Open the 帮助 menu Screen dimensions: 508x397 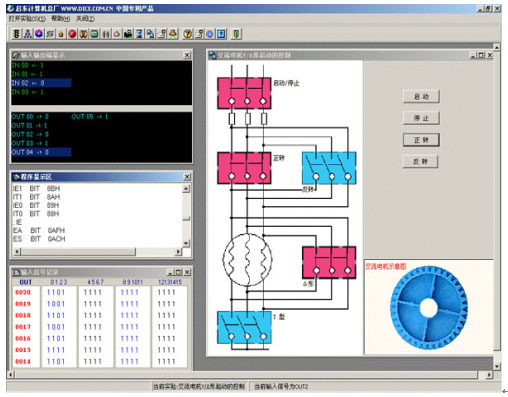click(x=61, y=19)
